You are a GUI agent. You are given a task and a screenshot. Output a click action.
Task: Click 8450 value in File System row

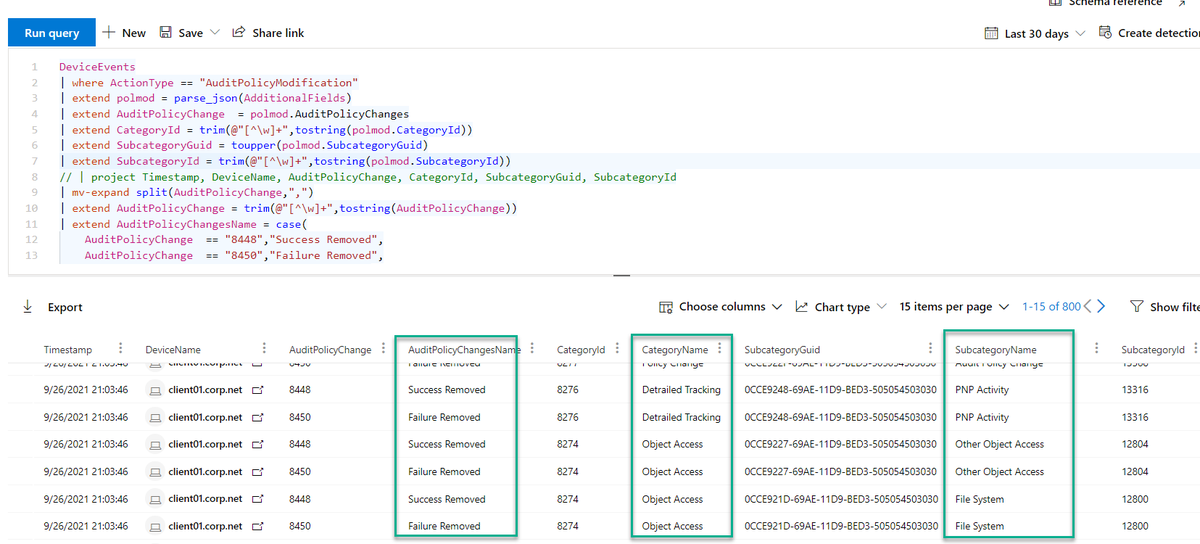300,525
